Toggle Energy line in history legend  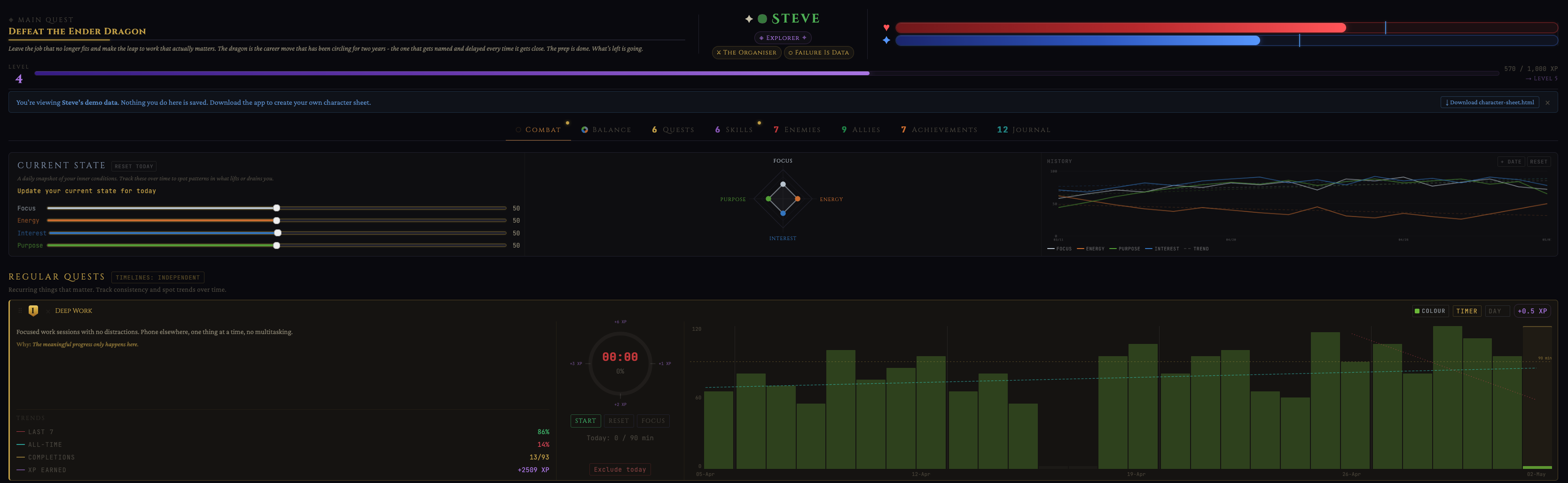1091,249
